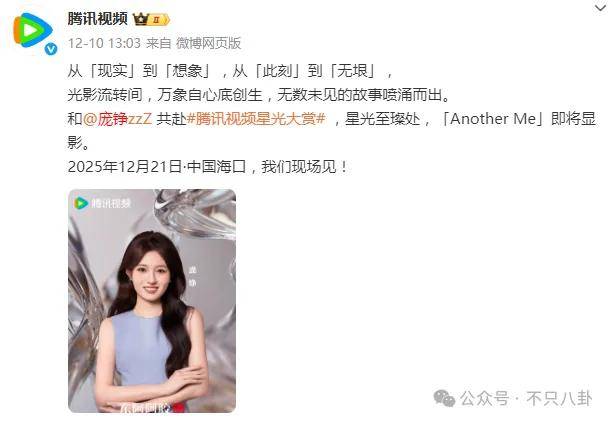Image resolution: width=612 pixels, height=422 pixels.
Task: Expand the post options chevron menu
Action: (x=600, y=8)
